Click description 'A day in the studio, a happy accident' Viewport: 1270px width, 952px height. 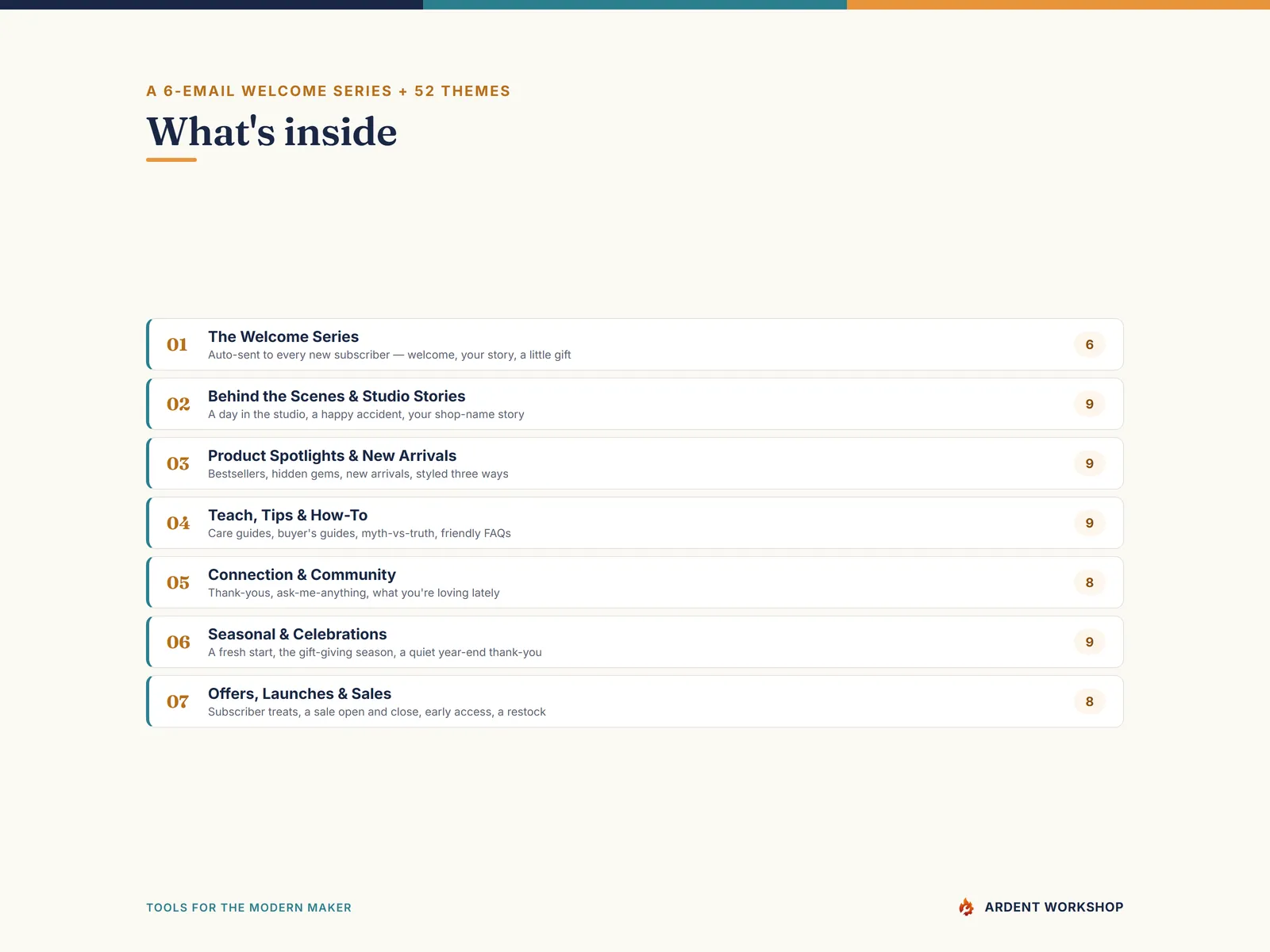click(x=366, y=414)
